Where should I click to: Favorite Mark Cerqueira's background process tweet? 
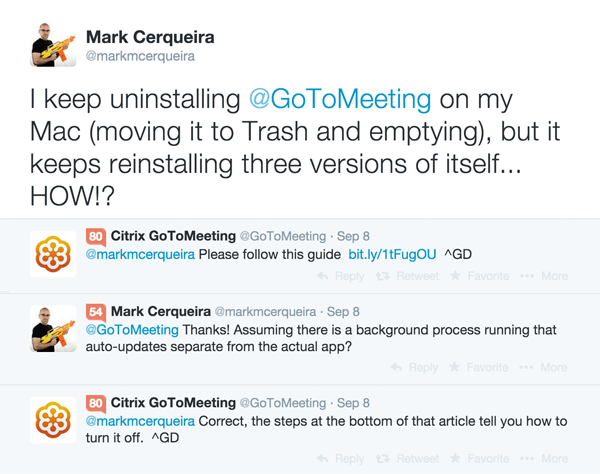pyautogui.click(x=479, y=367)
